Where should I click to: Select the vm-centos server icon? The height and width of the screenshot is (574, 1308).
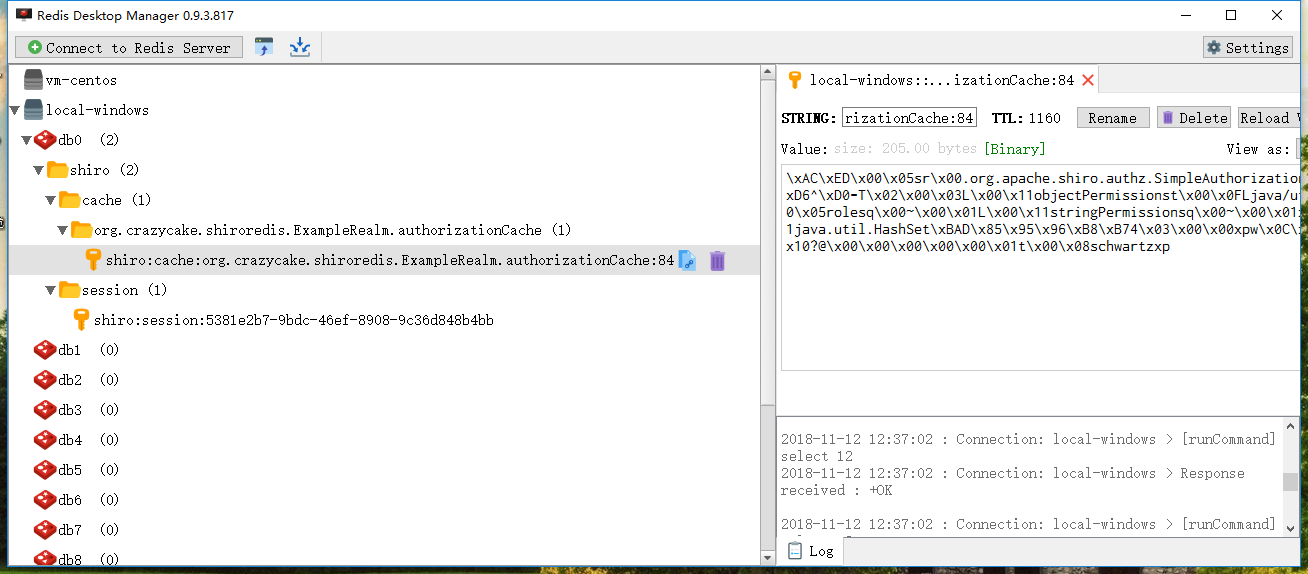(x=34, y=80)
